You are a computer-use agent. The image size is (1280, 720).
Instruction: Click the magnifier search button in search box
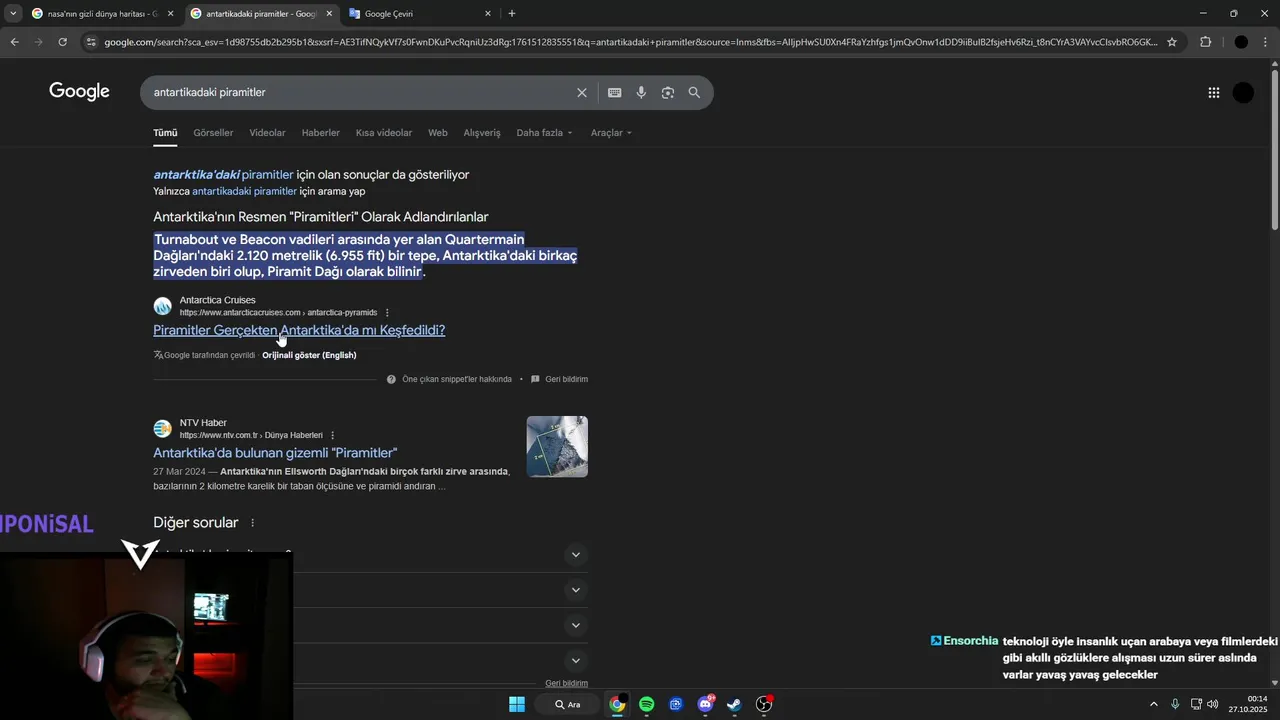point(694,92)
